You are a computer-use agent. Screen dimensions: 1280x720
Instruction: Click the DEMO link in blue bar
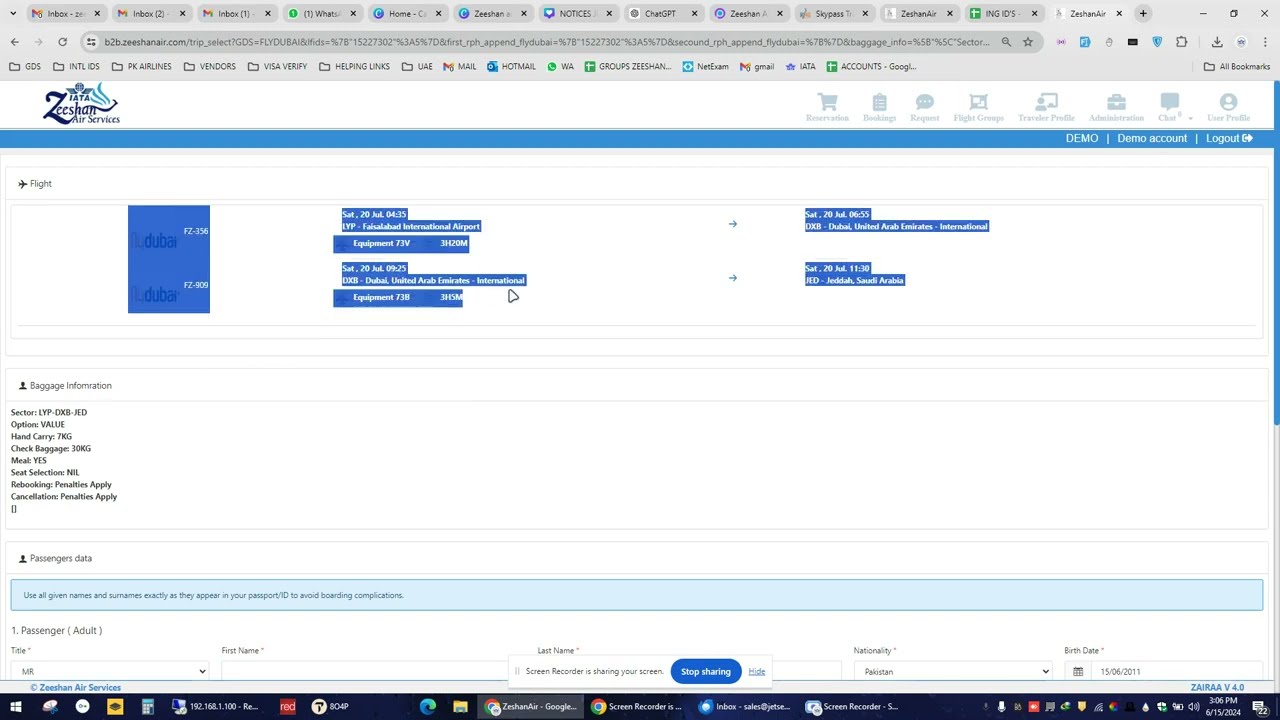click(1082, 138)
